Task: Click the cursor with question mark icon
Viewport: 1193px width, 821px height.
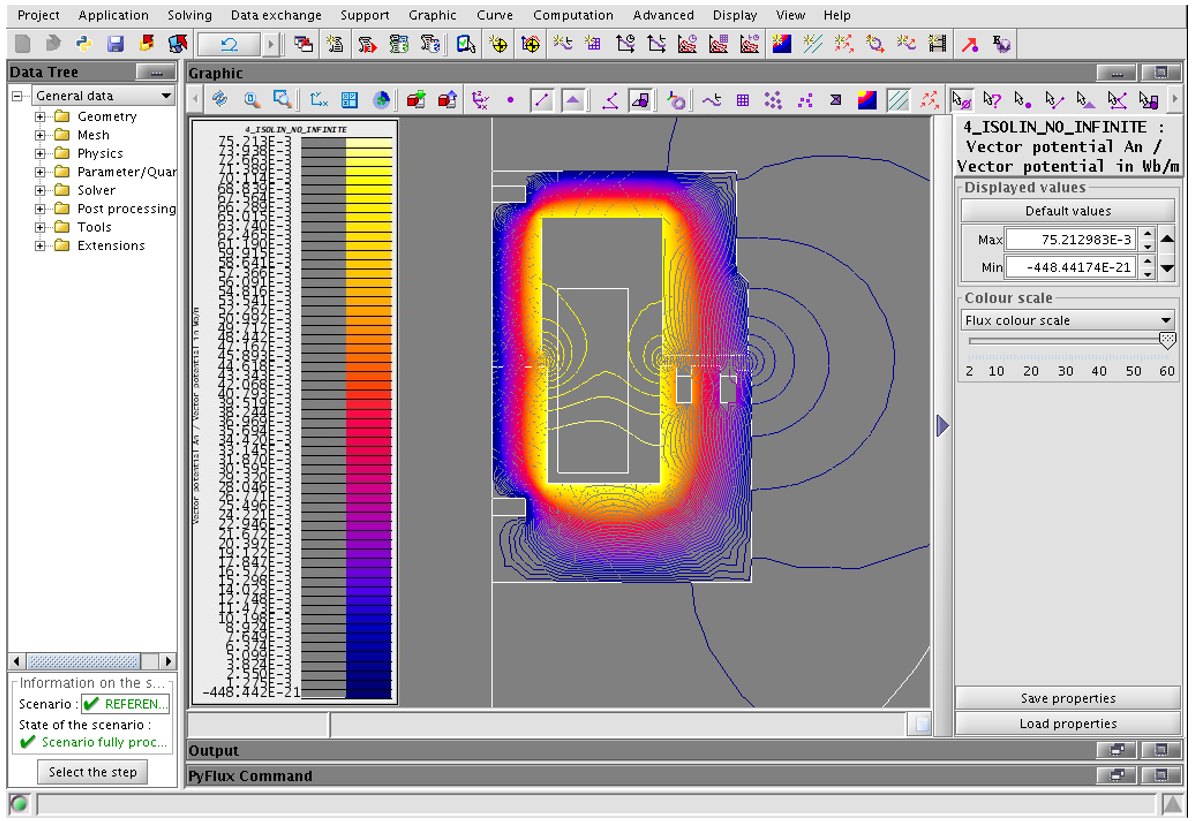Action: [x=992, y=99]
